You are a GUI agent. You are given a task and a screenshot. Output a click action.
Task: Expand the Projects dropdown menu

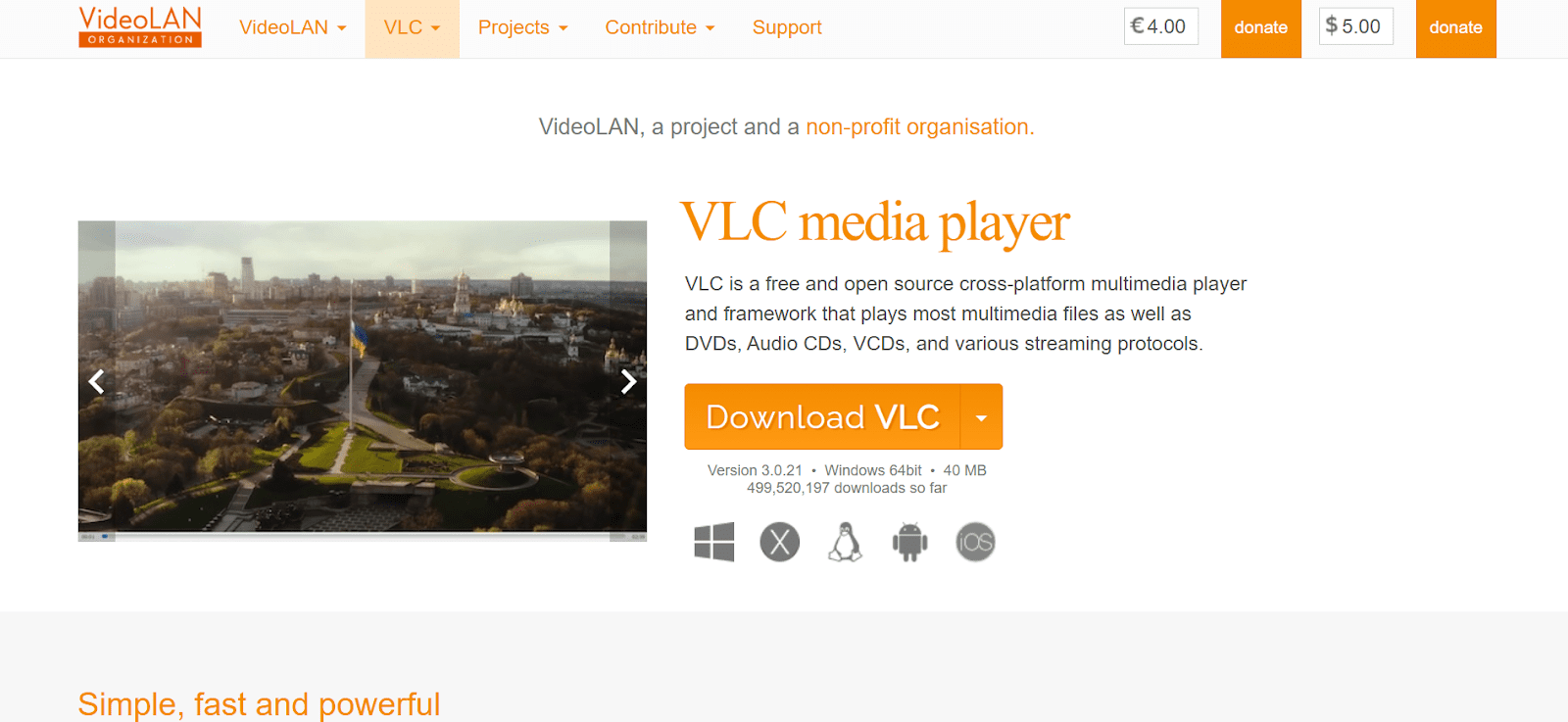pyautogui.click(x=522, y=27)
